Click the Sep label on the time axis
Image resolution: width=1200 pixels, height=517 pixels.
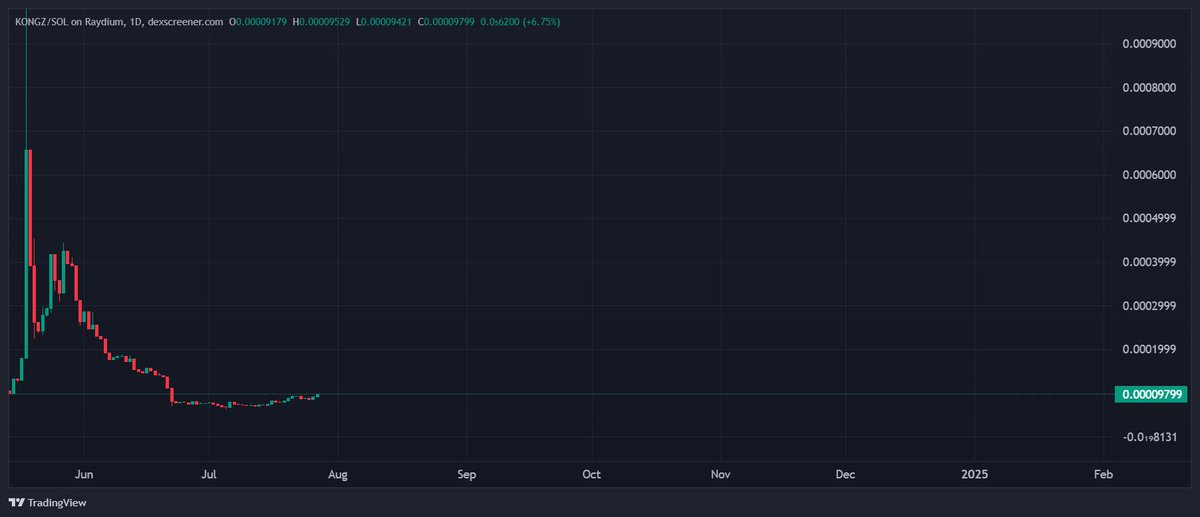tap(466, 474)
